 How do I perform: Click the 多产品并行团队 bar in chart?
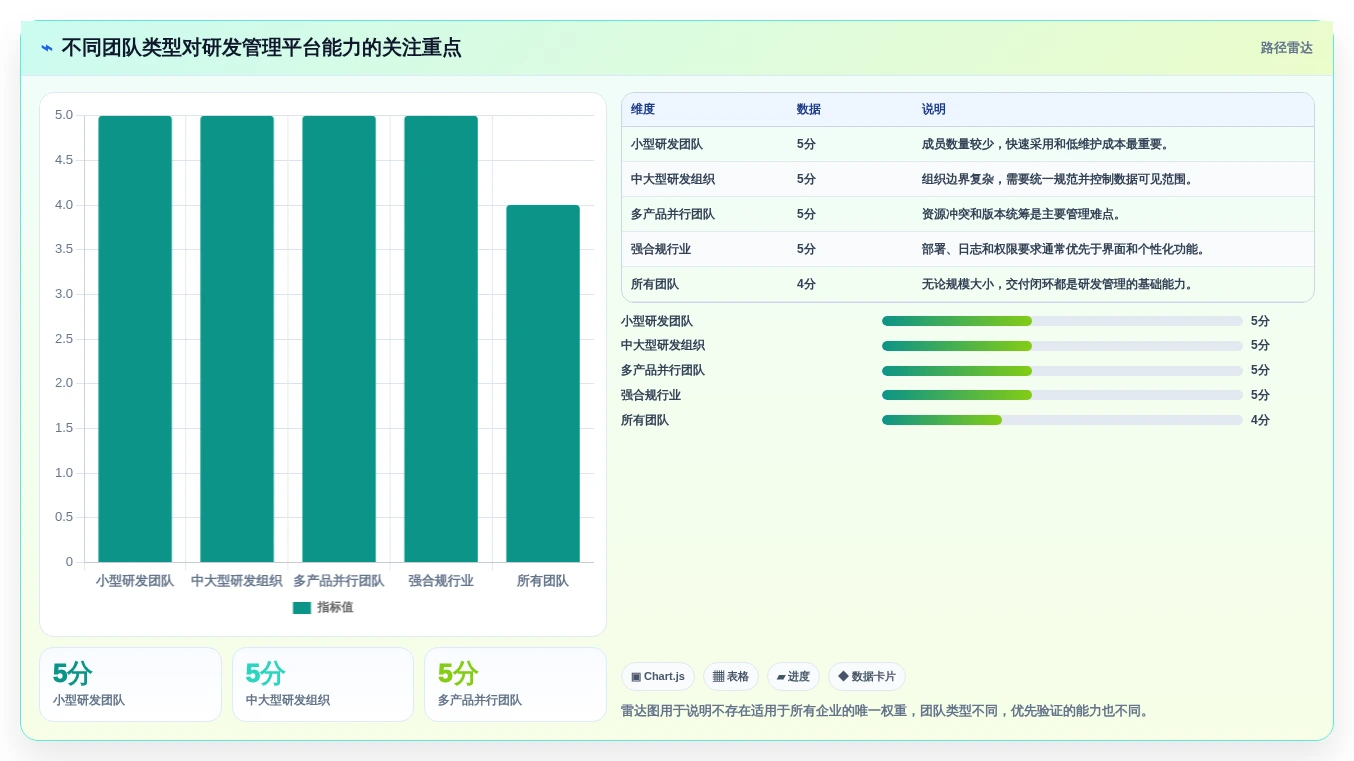(x=339, y=339)
